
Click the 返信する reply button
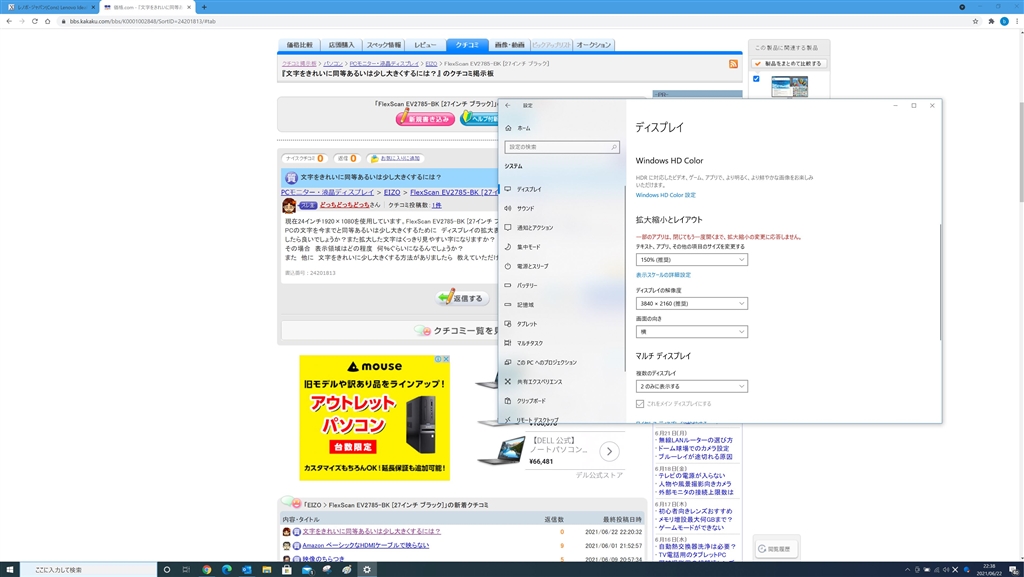tap(462, 298)
